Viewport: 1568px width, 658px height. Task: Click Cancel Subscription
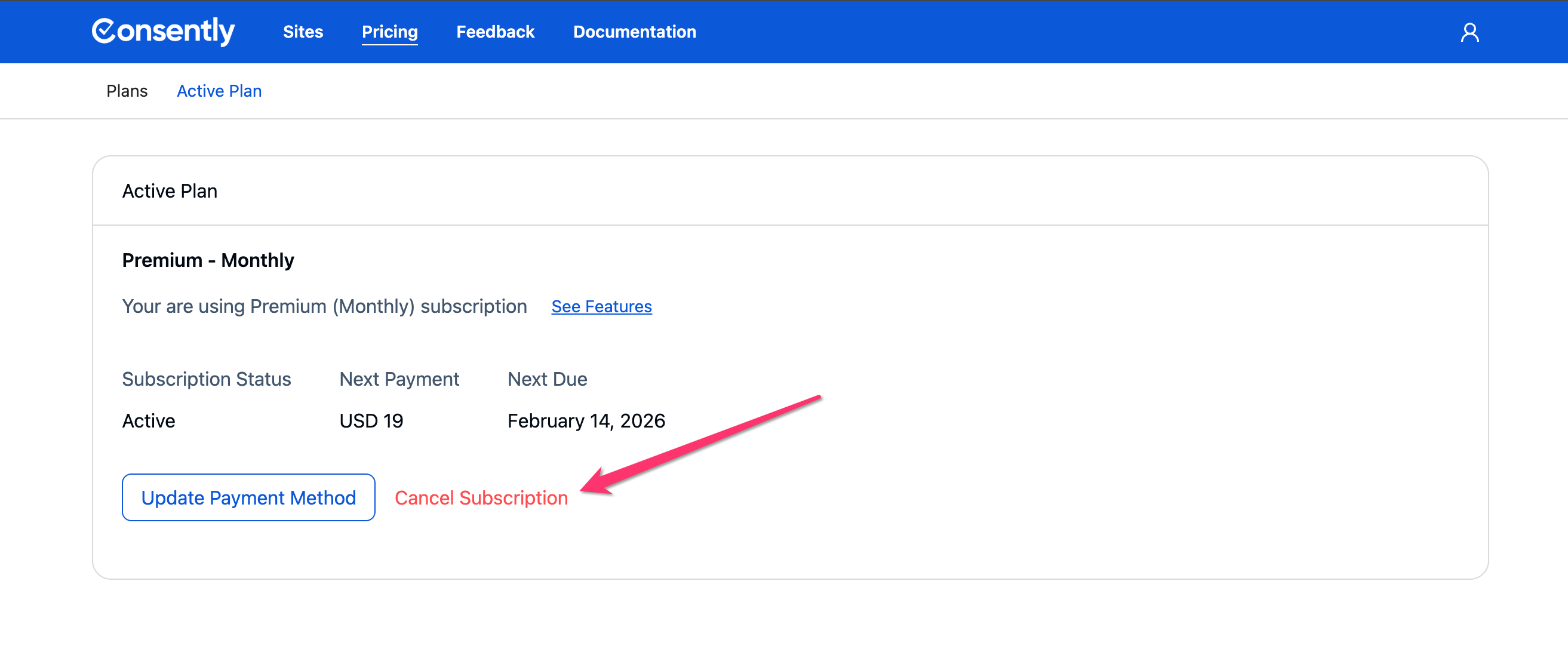pos(481,498)
